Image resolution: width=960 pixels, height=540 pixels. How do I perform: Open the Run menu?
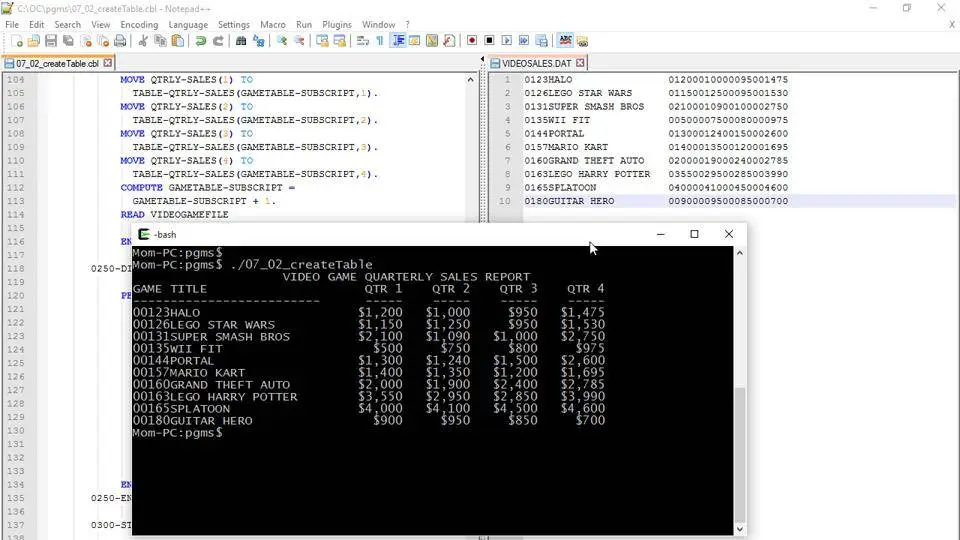(x=304, y=24)
